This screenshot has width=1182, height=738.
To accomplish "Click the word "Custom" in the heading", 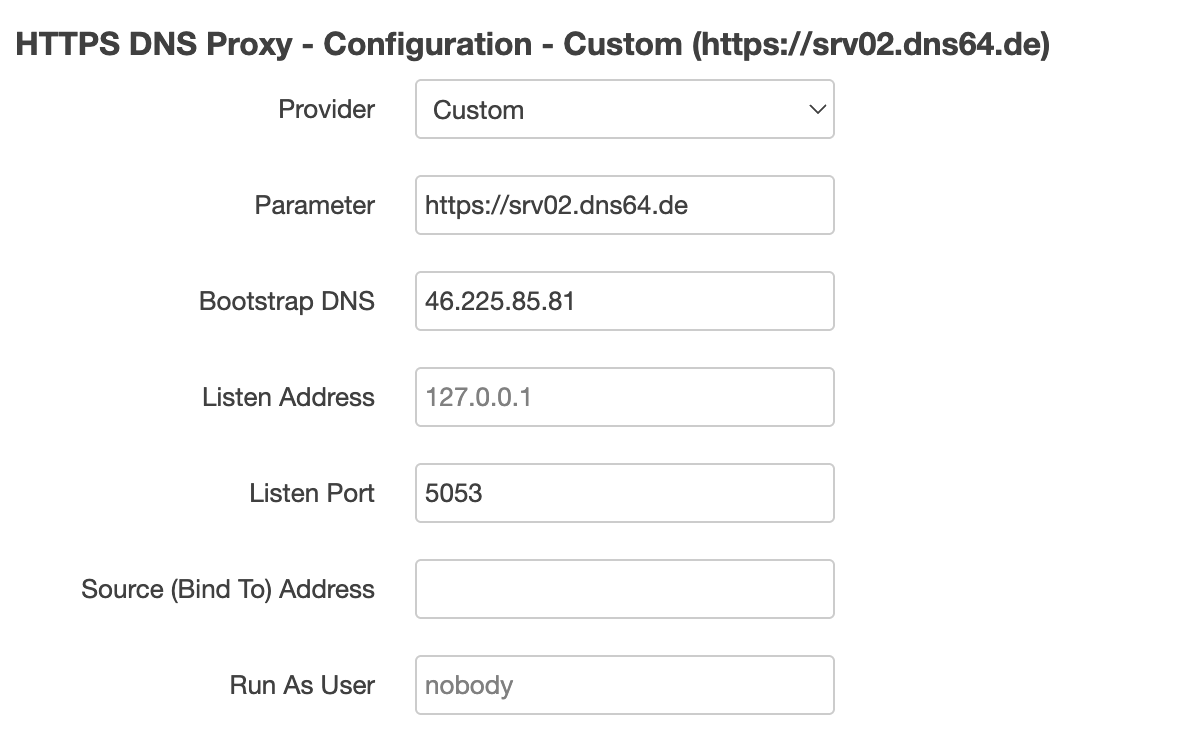I will coord(621,45).
